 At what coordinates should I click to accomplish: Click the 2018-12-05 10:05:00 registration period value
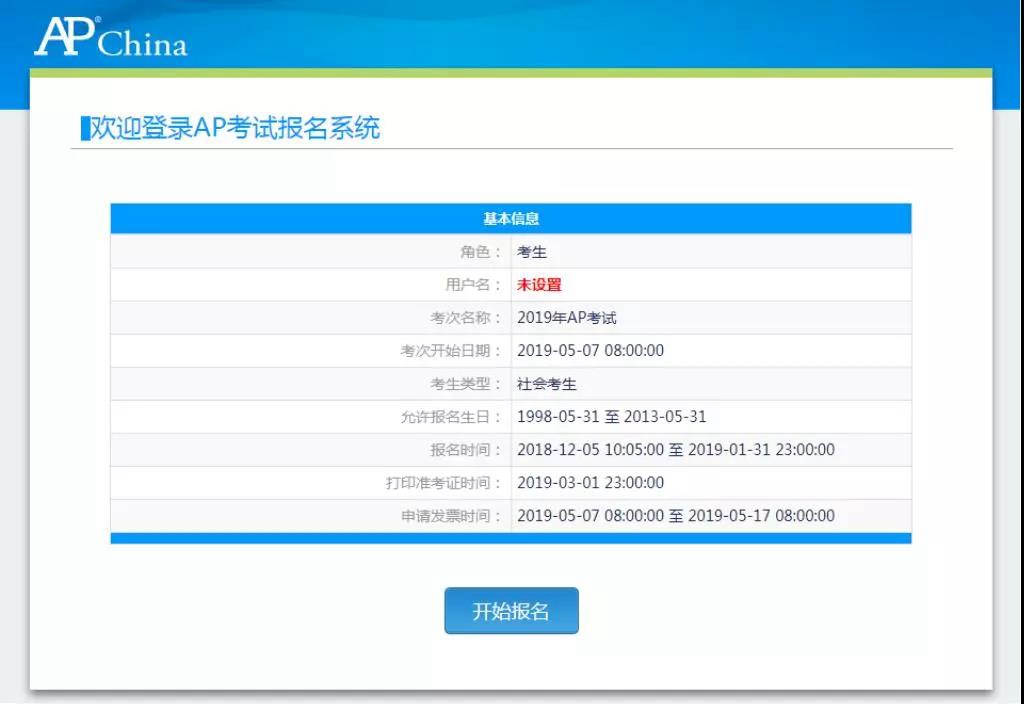[x=676, y=450]
